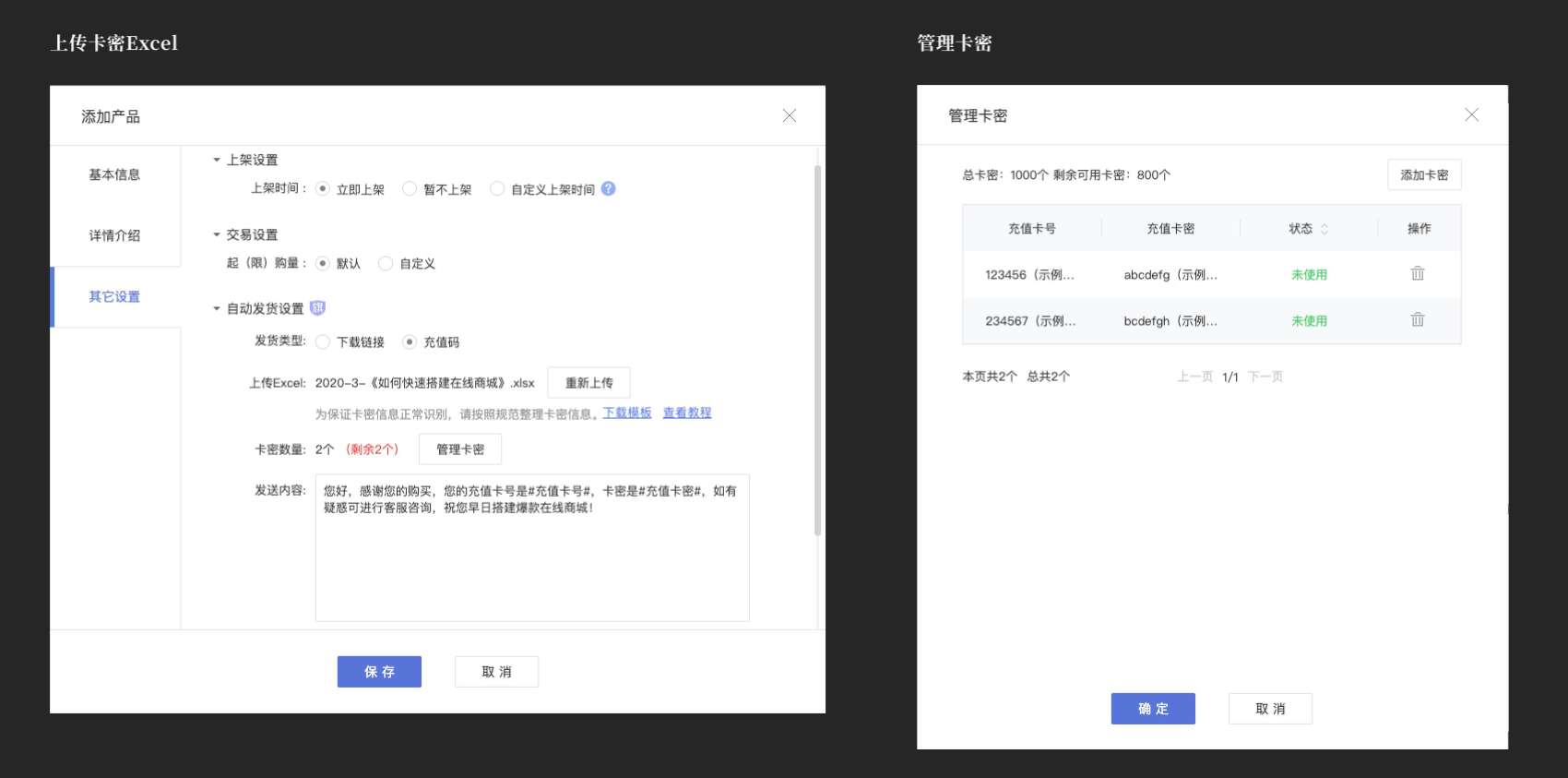Cancel the 添加产品 dialog
Viewport: 1568px width, 778px height.
tap(496, 672)
